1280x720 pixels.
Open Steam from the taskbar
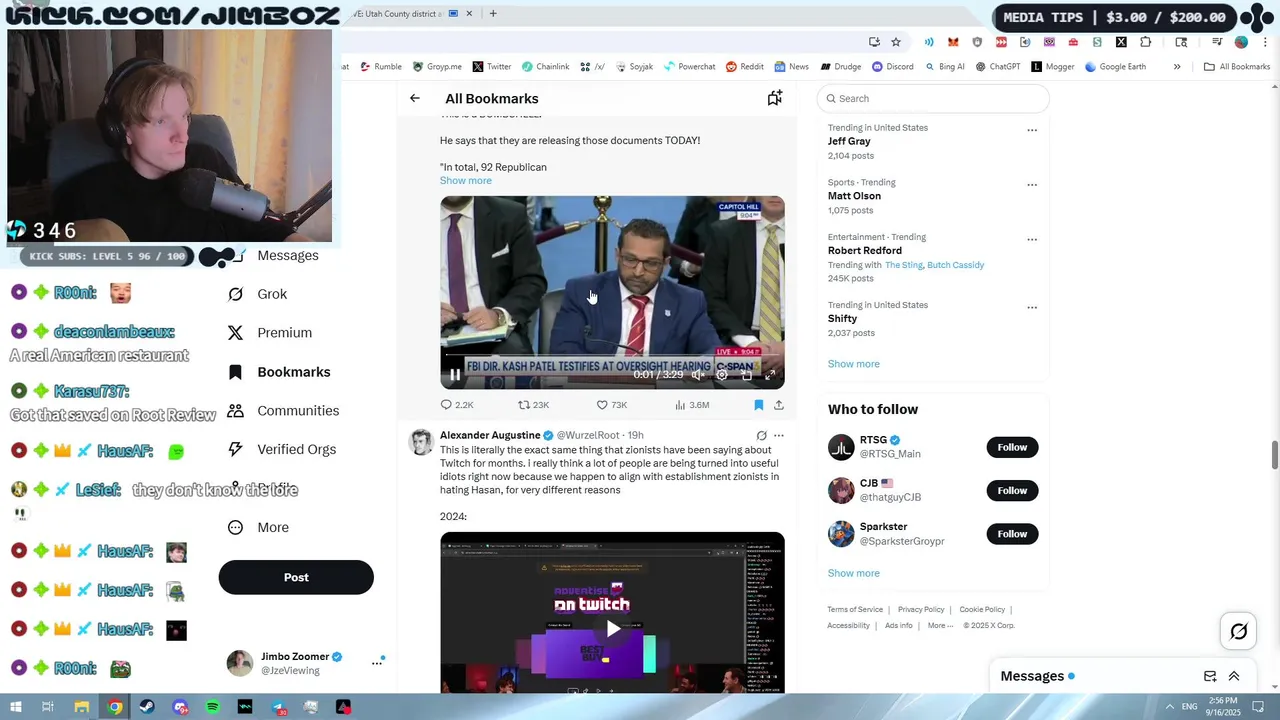(147, 707)
